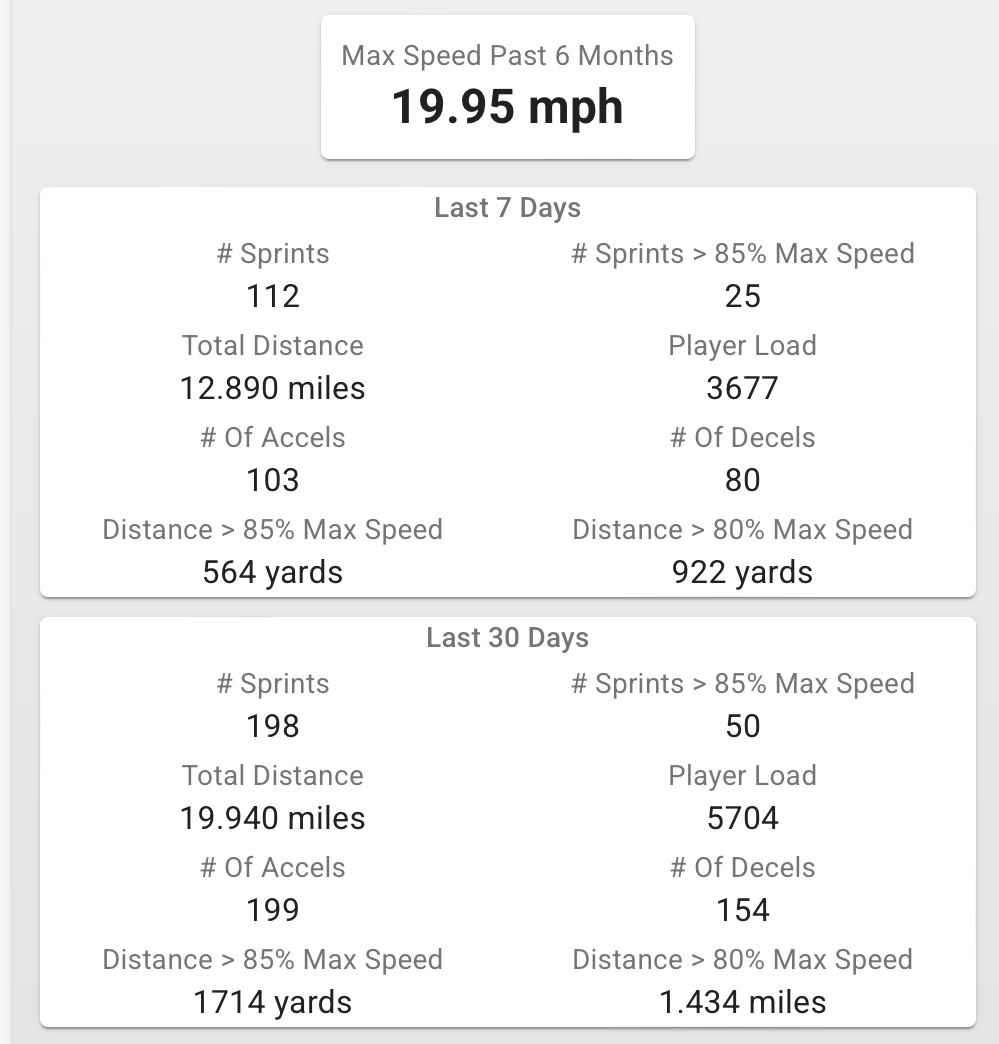Click the 199 accels count
Screen dimensions: 999x1044
coord(273,910)
